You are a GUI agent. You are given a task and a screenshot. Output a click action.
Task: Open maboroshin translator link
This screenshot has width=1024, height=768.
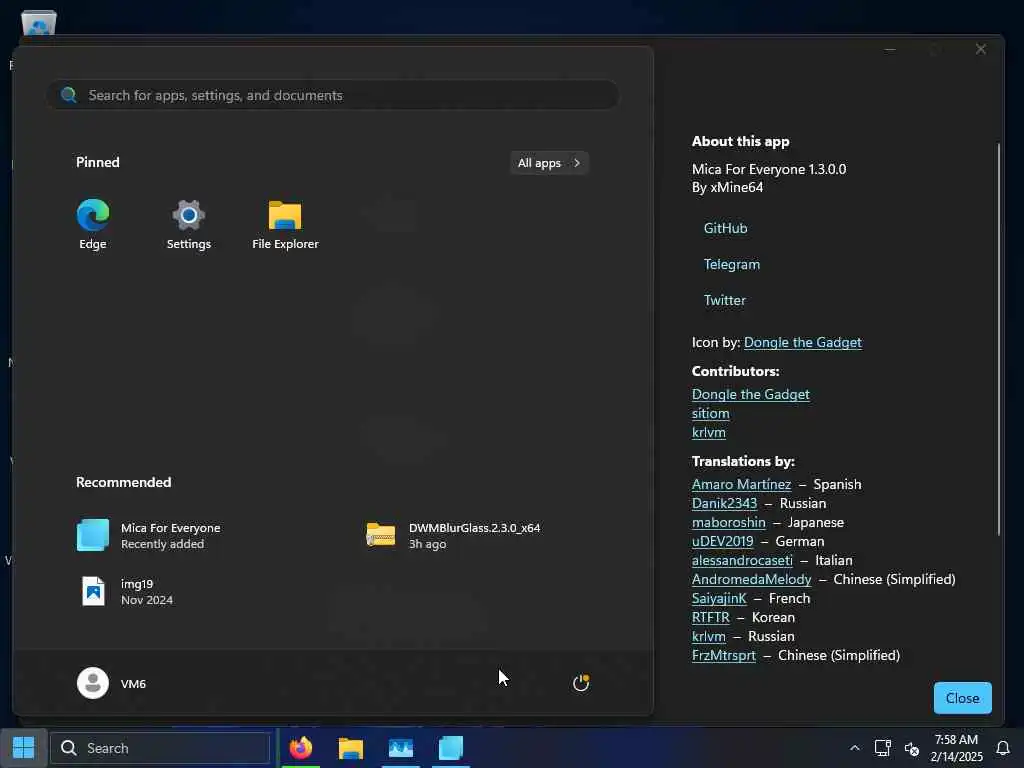point(728,522)
